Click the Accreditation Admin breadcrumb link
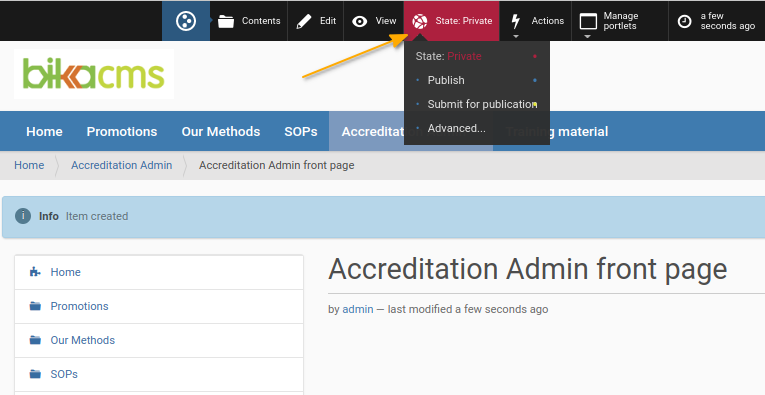This screenshot has height=395, width=765. coord(121,165)
